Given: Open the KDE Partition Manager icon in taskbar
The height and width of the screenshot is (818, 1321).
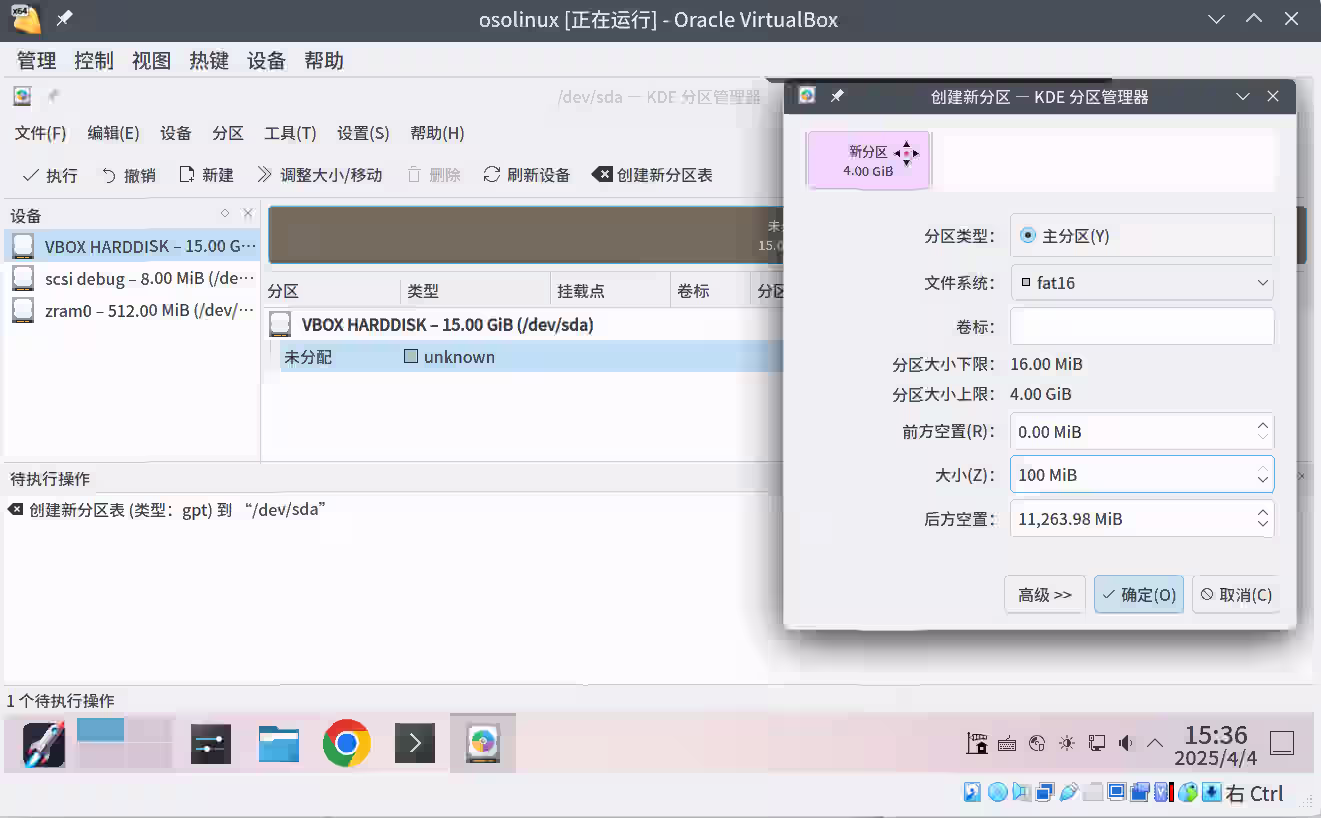Looking at the screenshot, I should (483, 743).
